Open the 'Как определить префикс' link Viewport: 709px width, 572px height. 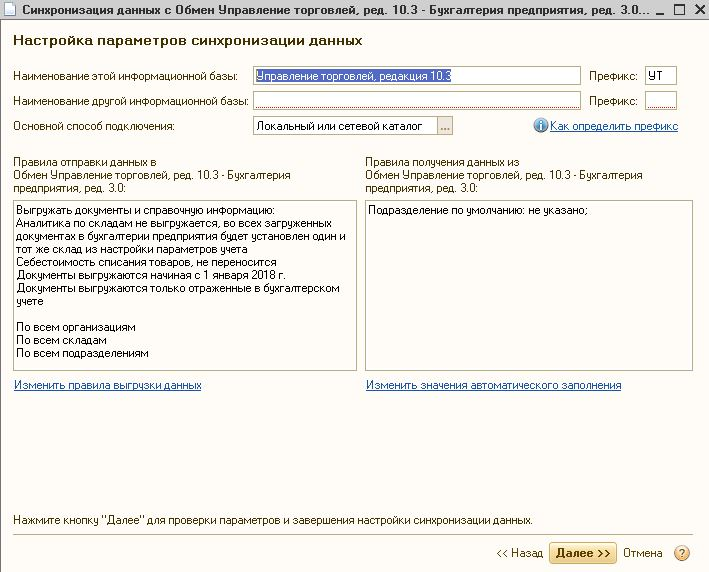(613, 126)
